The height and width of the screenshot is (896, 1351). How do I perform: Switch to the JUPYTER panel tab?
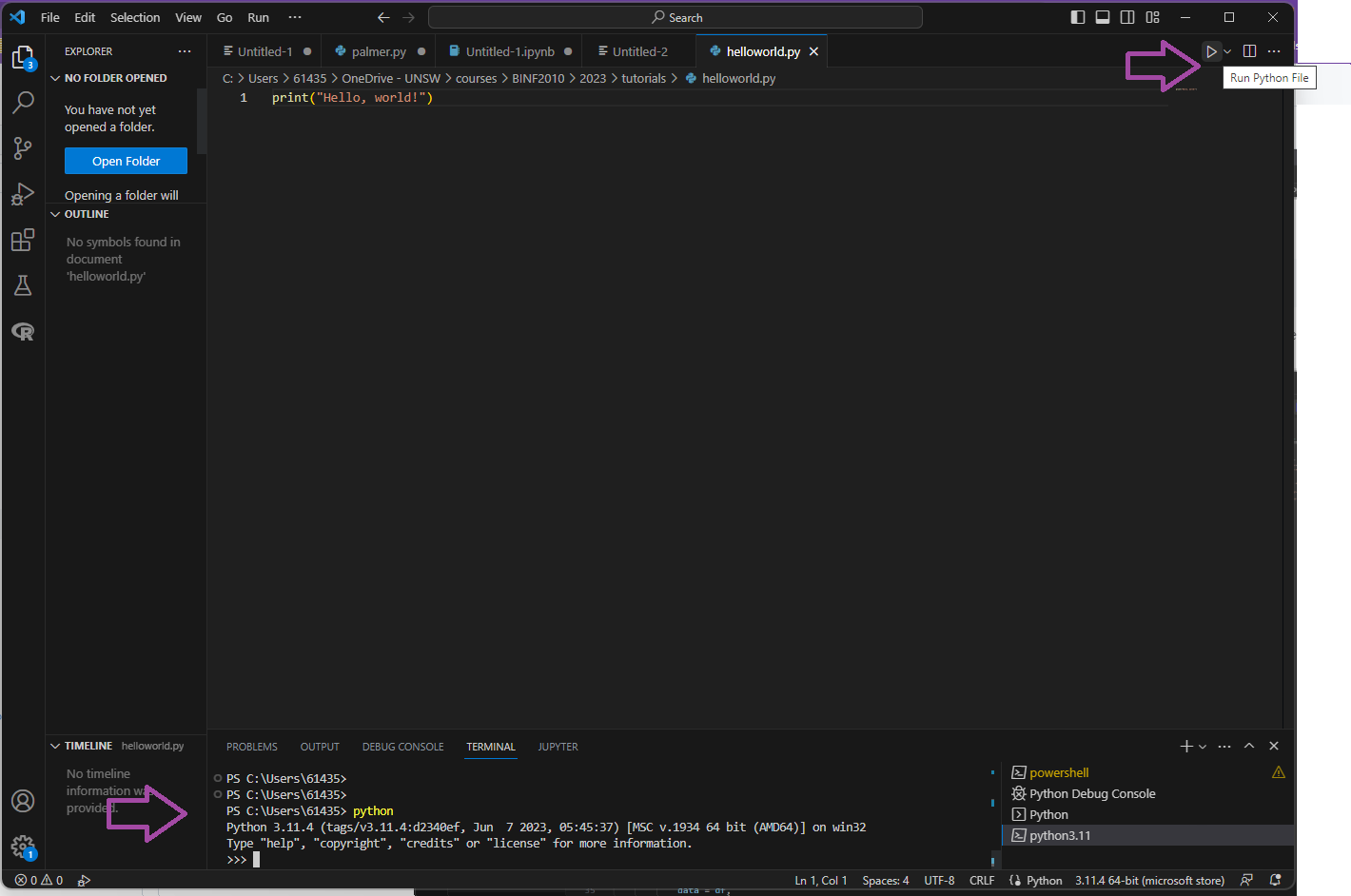tap(558, 747)
